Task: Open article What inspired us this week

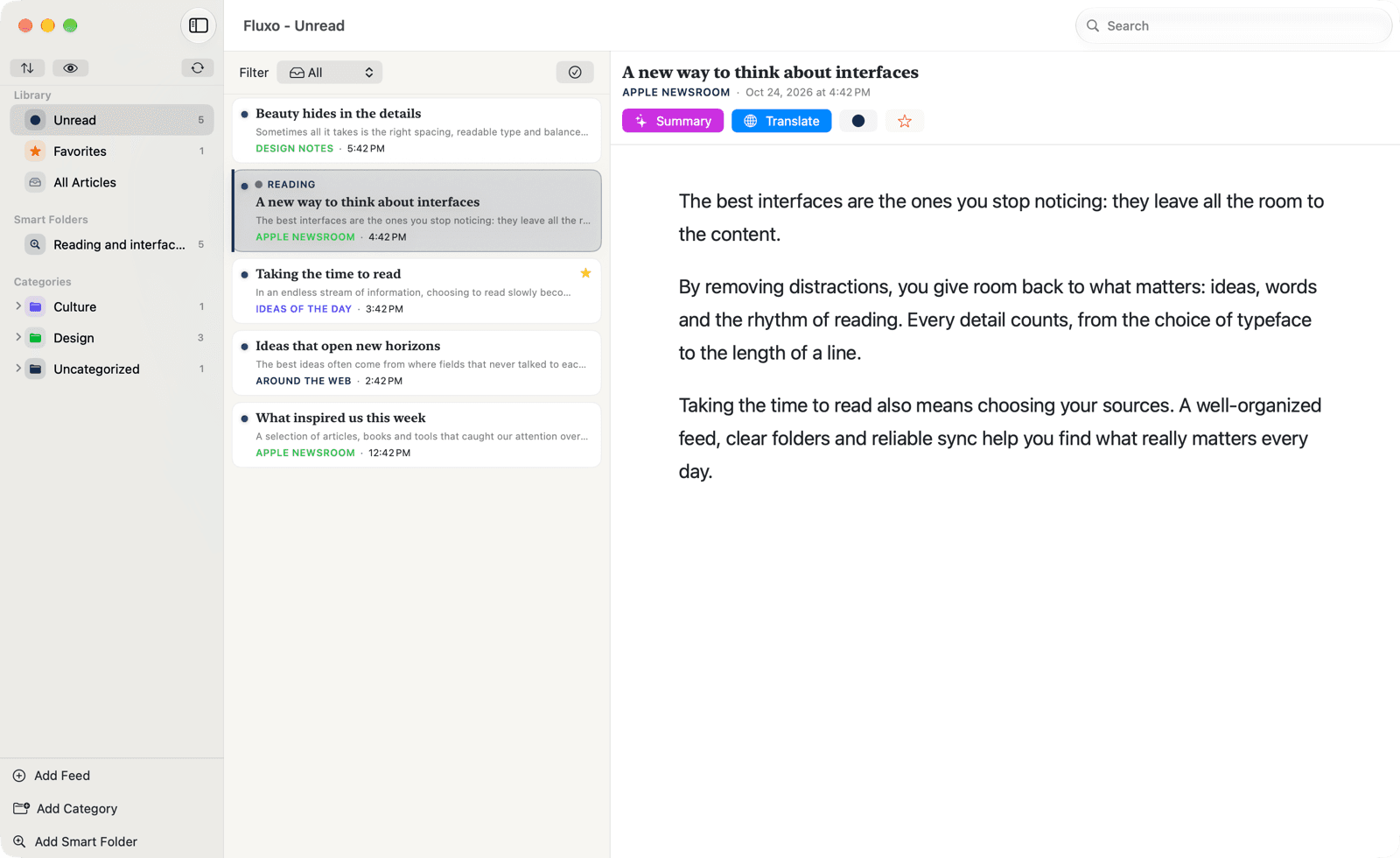Action: click(416, 435)
